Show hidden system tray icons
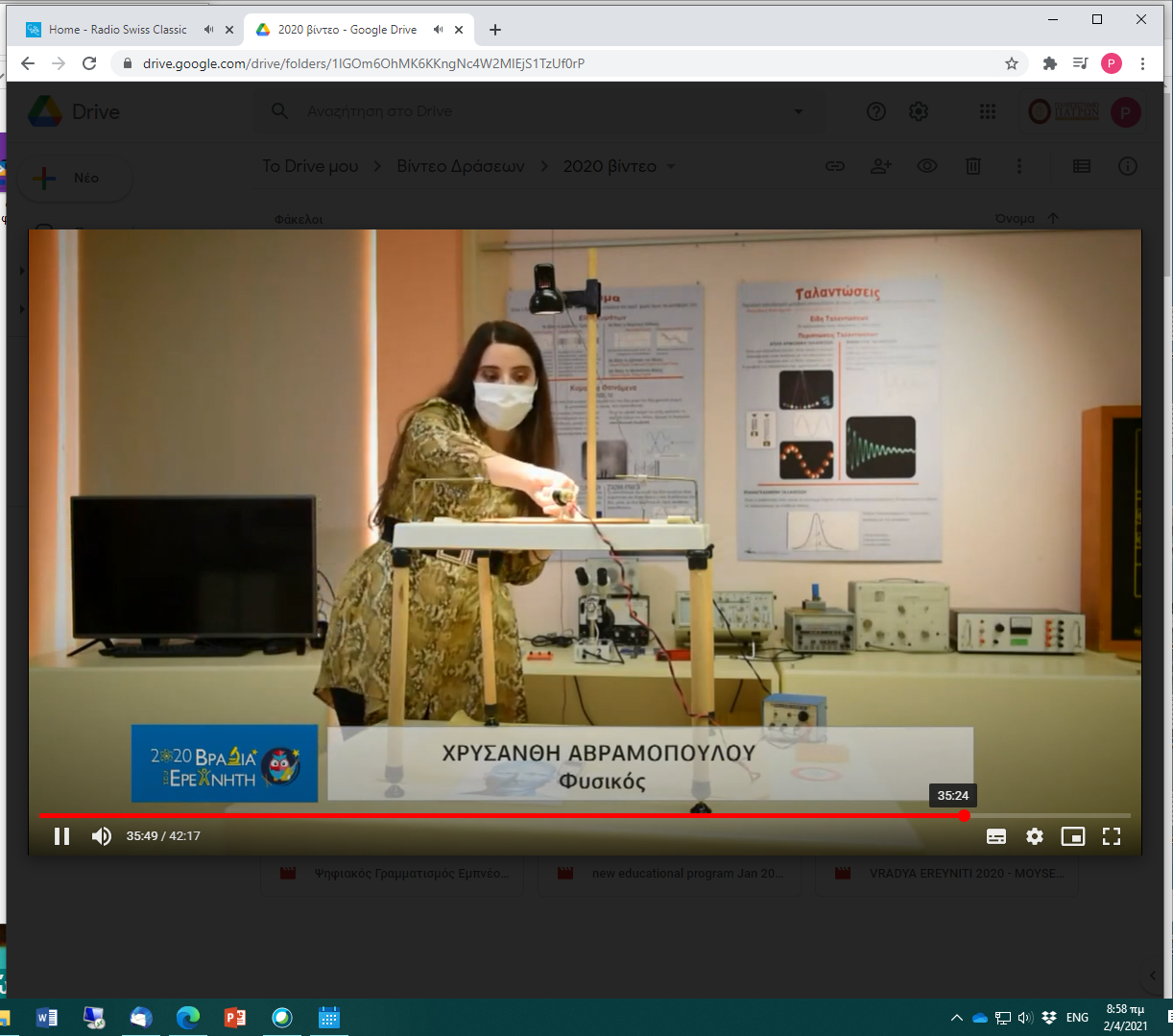The image size is (1173, 1036). coord(957,1018)
